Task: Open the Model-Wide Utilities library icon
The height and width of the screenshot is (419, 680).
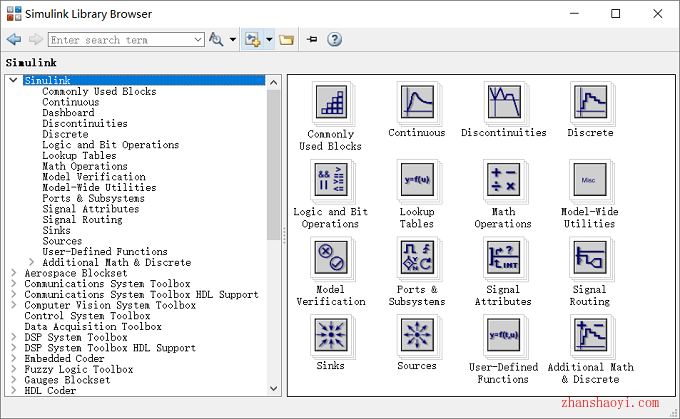Action: point(591,180)
